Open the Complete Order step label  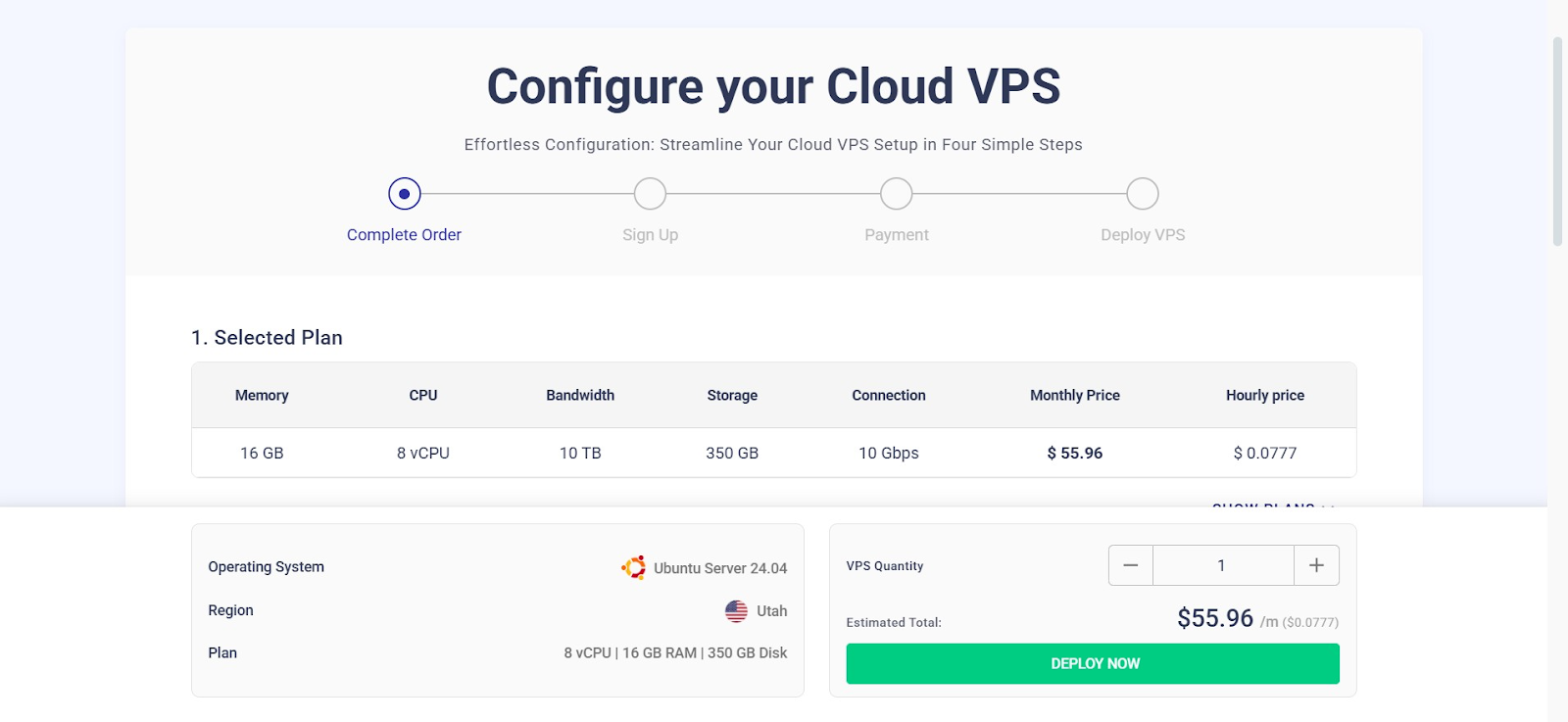coord(404,235)
